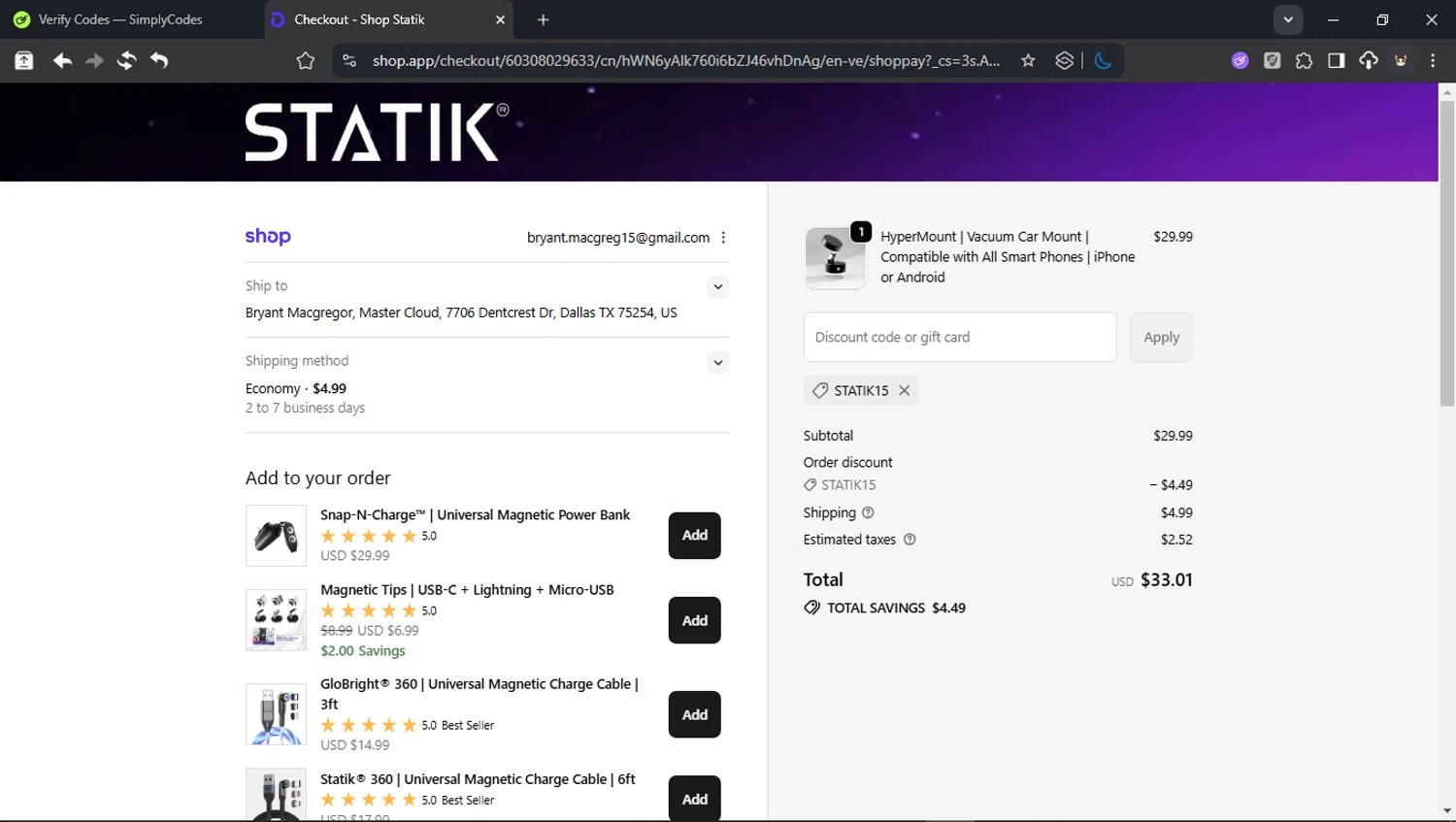
Task: Click the Snap-N-Charge product thumbnail
Action: (276, 536)
